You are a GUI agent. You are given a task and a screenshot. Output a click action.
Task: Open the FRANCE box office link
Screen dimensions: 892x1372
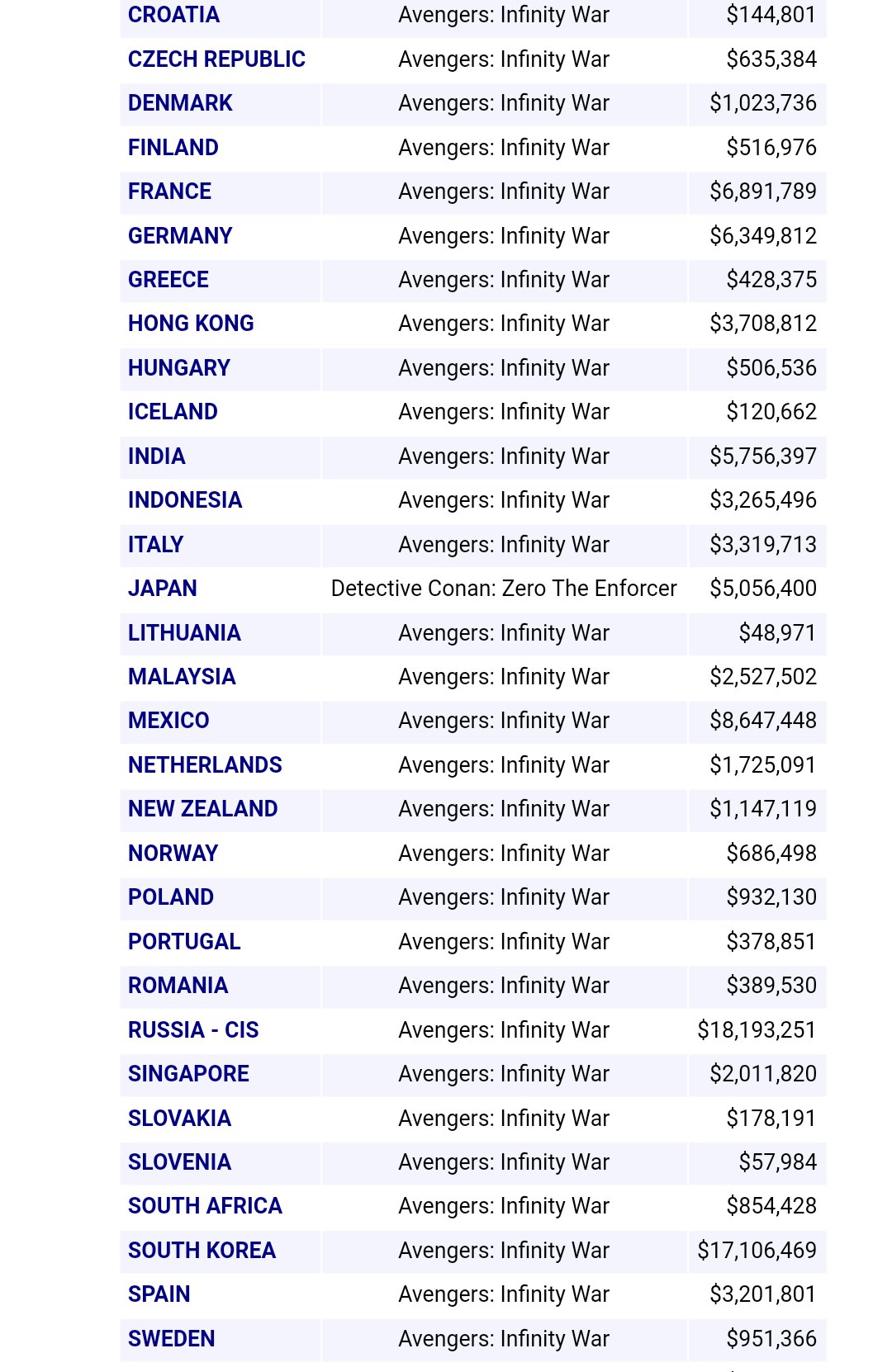pos(169,192)
